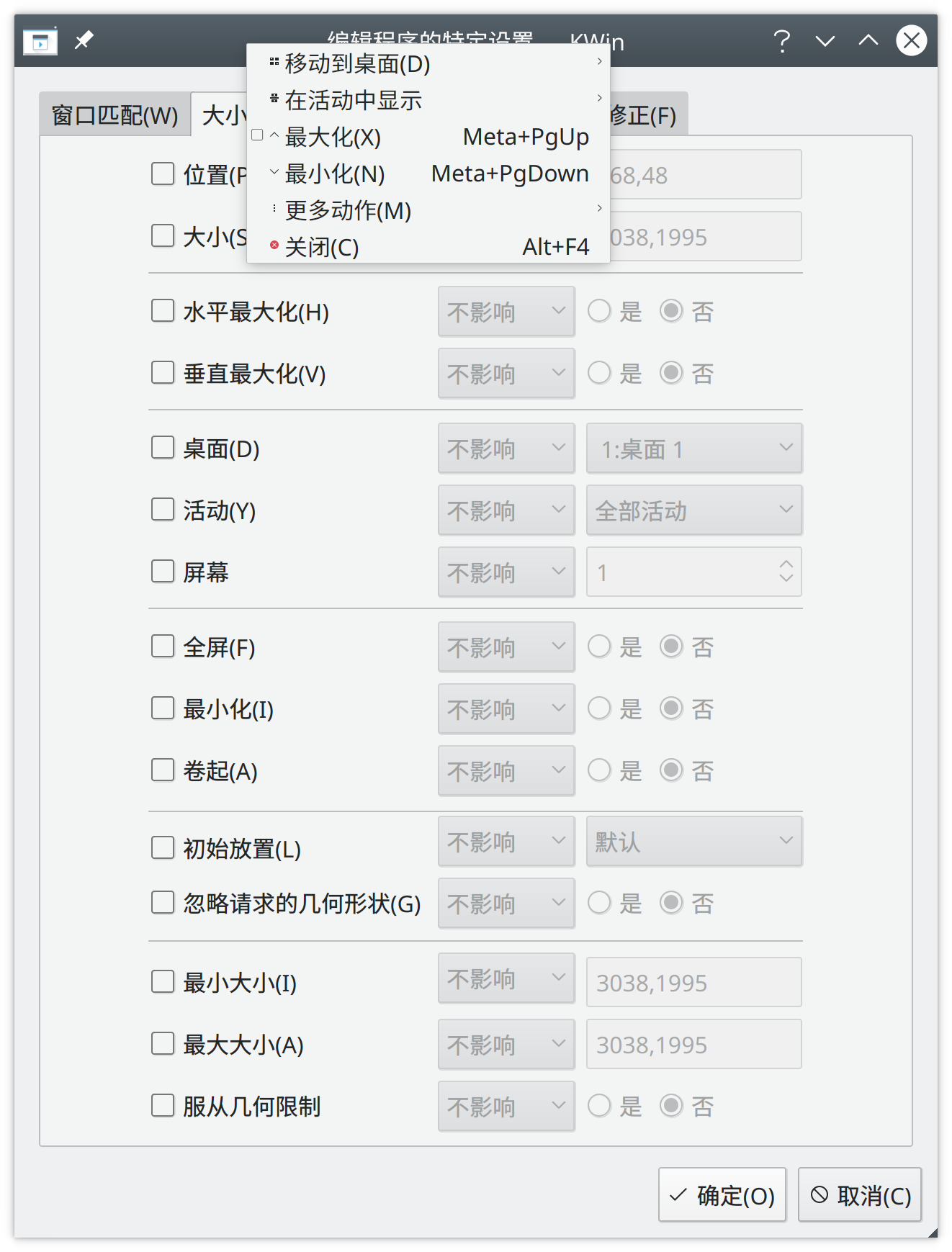The width and height of the screenshot is (952, 1252).
Task: Click the title bar down-arrow minimize icon
Action: tap(825, 41)
